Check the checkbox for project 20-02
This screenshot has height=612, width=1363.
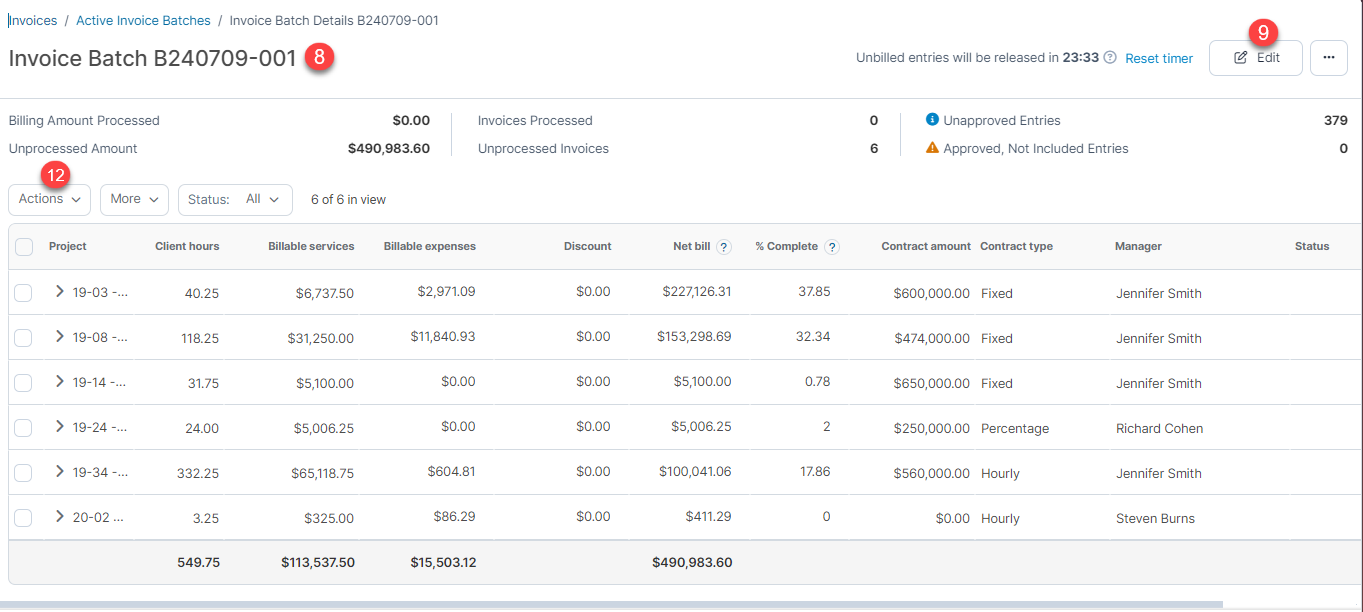(23, 517)
